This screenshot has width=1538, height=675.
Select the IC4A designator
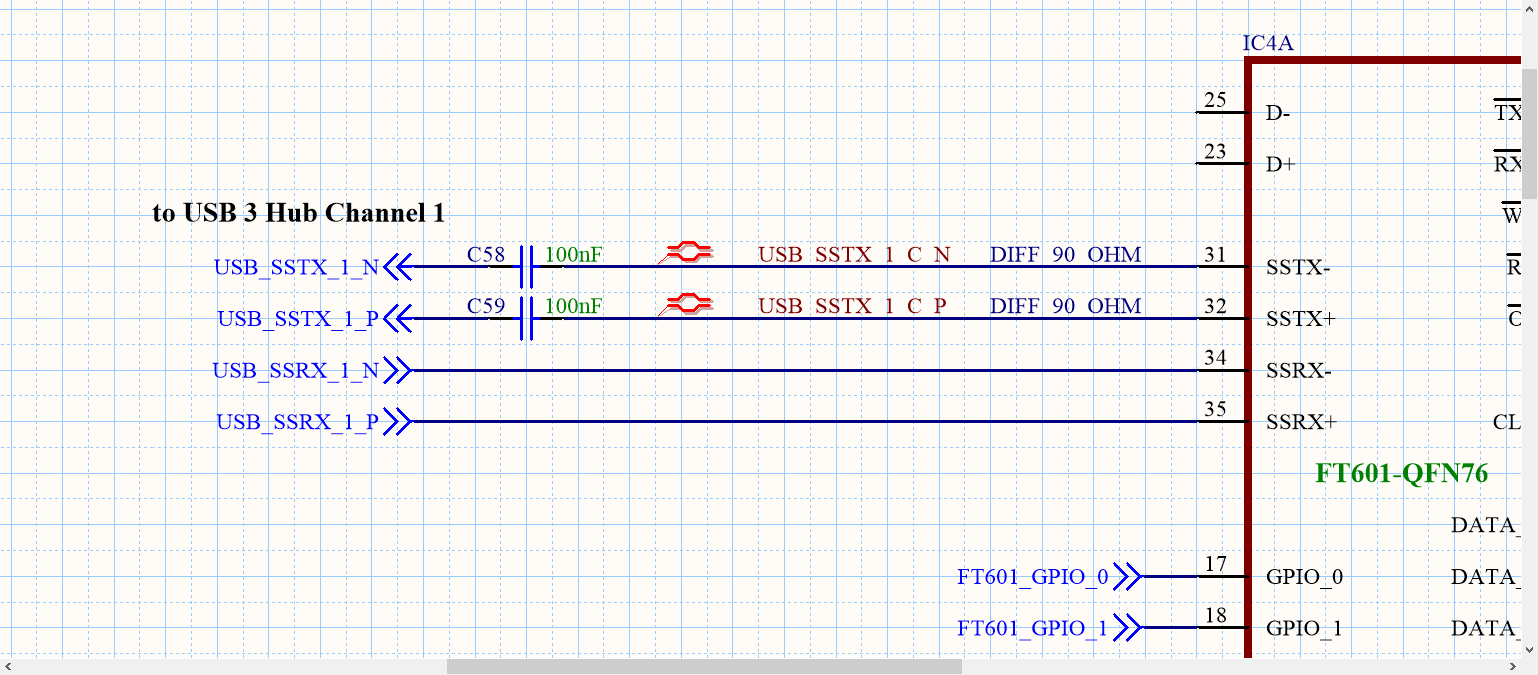pyautogui.click(x=1269, y=44)
